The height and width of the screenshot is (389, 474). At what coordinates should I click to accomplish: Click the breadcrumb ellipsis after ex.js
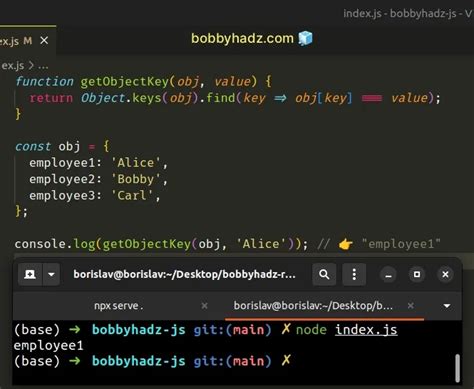43,66
